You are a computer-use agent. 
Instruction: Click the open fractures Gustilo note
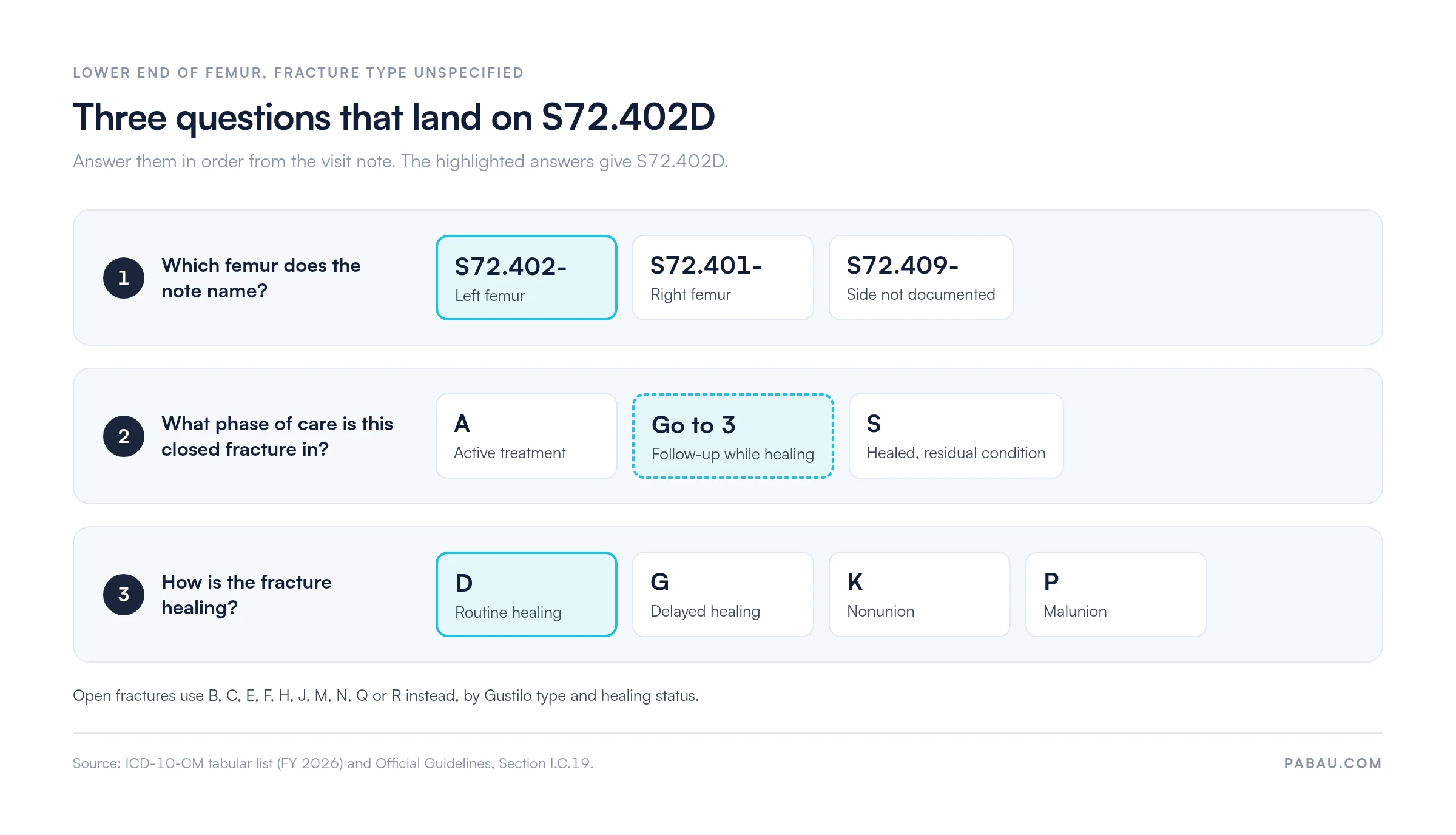386,695
